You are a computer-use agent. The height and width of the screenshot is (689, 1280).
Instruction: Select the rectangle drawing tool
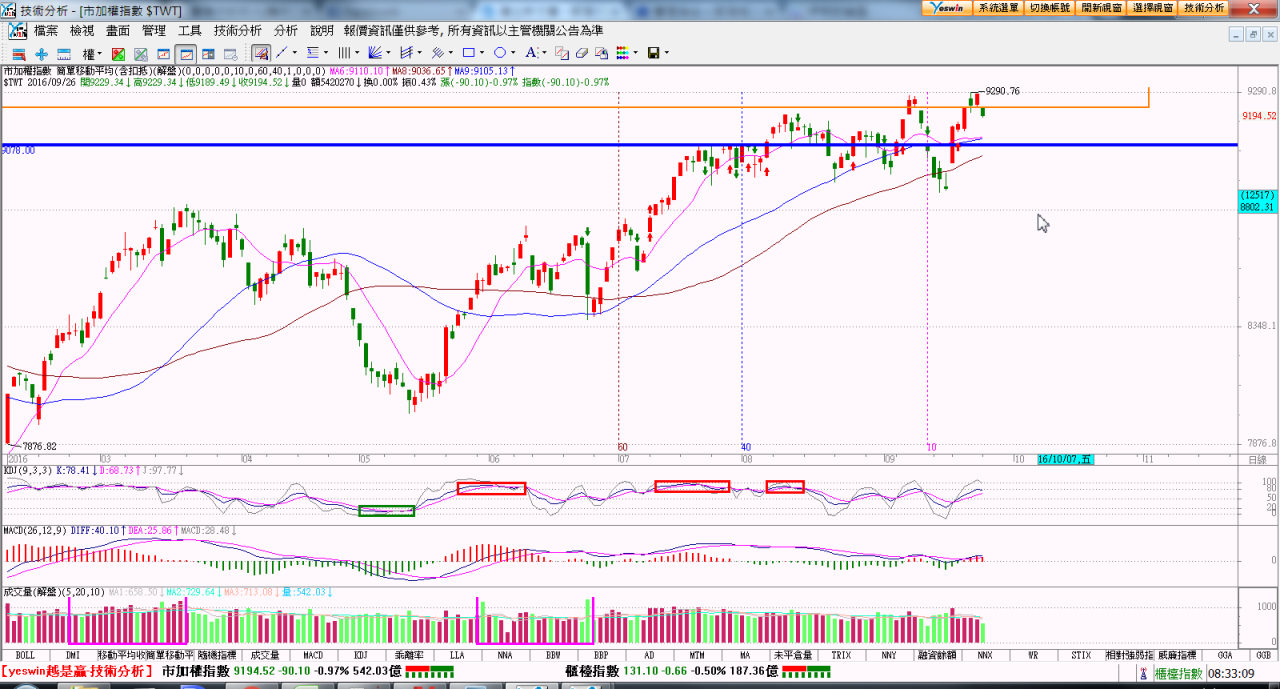coord(467,53)
